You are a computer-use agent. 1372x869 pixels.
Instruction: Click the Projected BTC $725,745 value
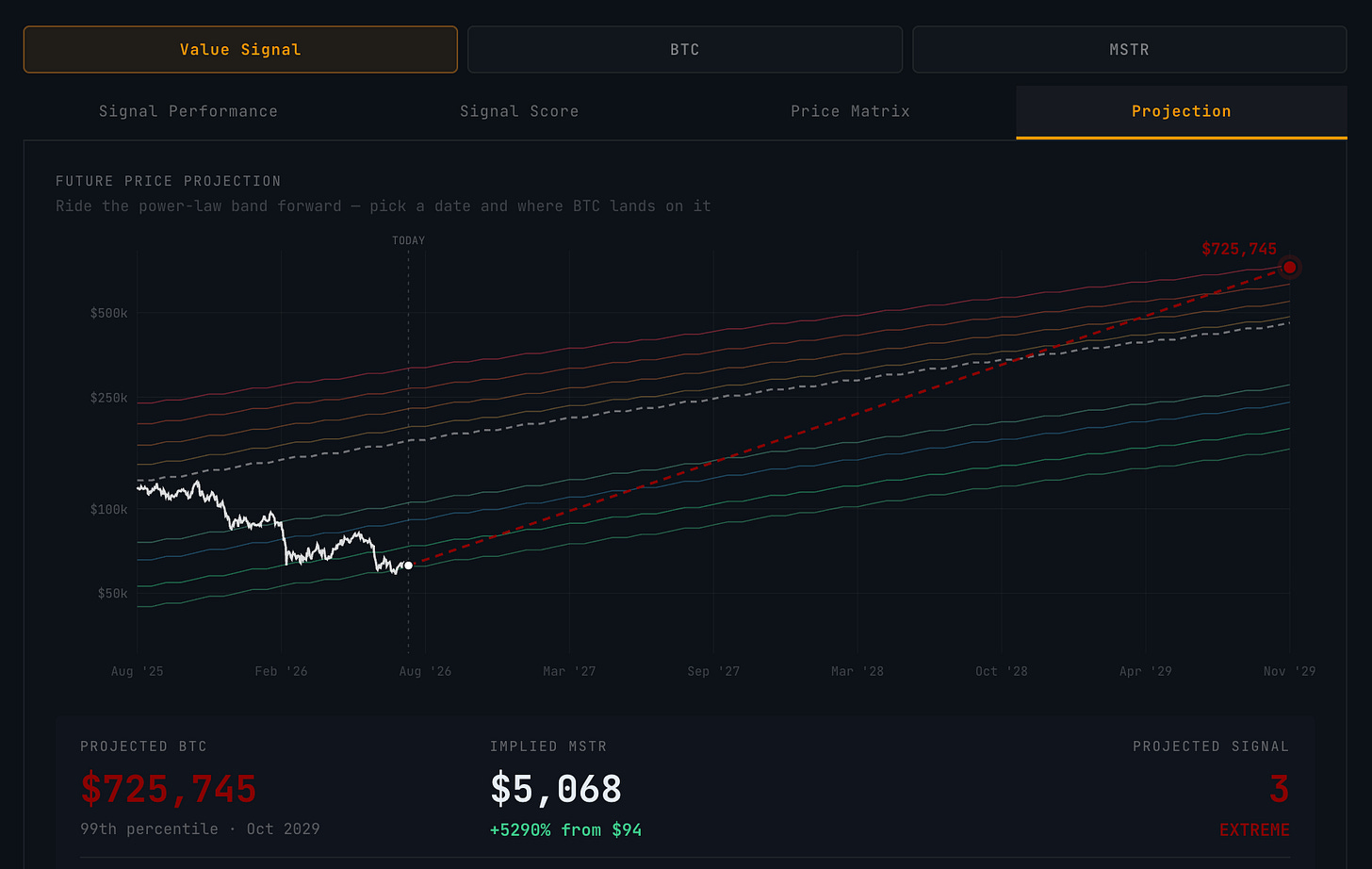pos(169,789)
